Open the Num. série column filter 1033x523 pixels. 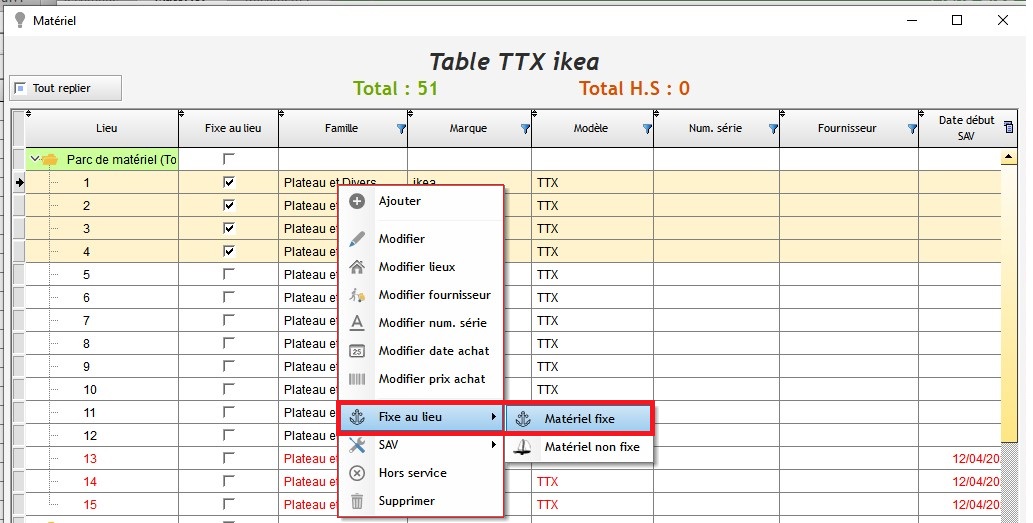(x=773, y=129)
